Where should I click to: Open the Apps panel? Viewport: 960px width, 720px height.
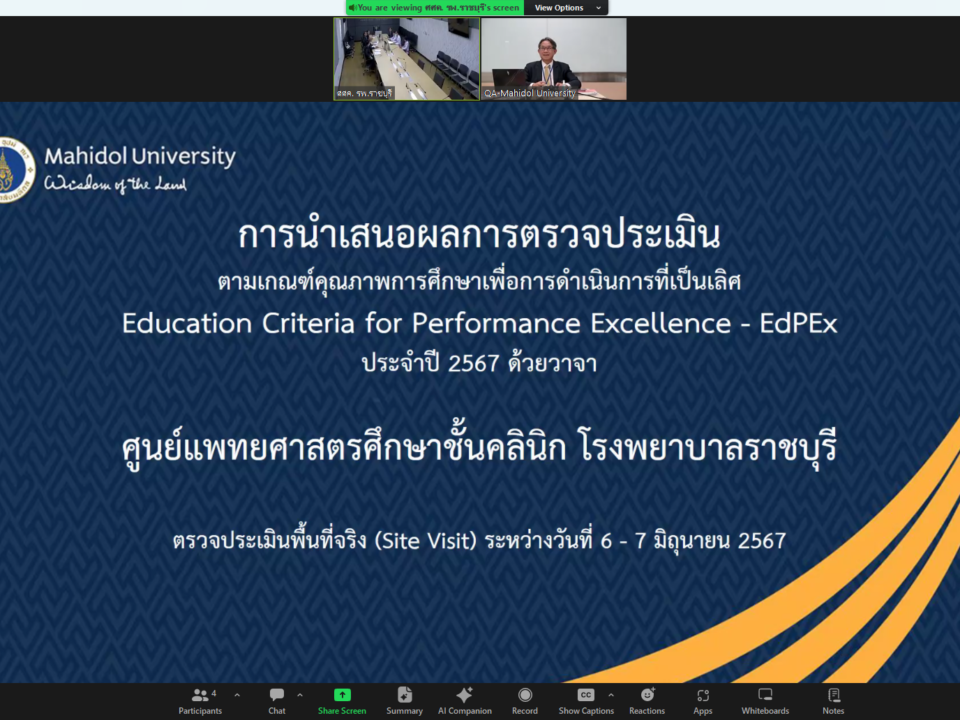pyautogui.click(x=703, y=700)
